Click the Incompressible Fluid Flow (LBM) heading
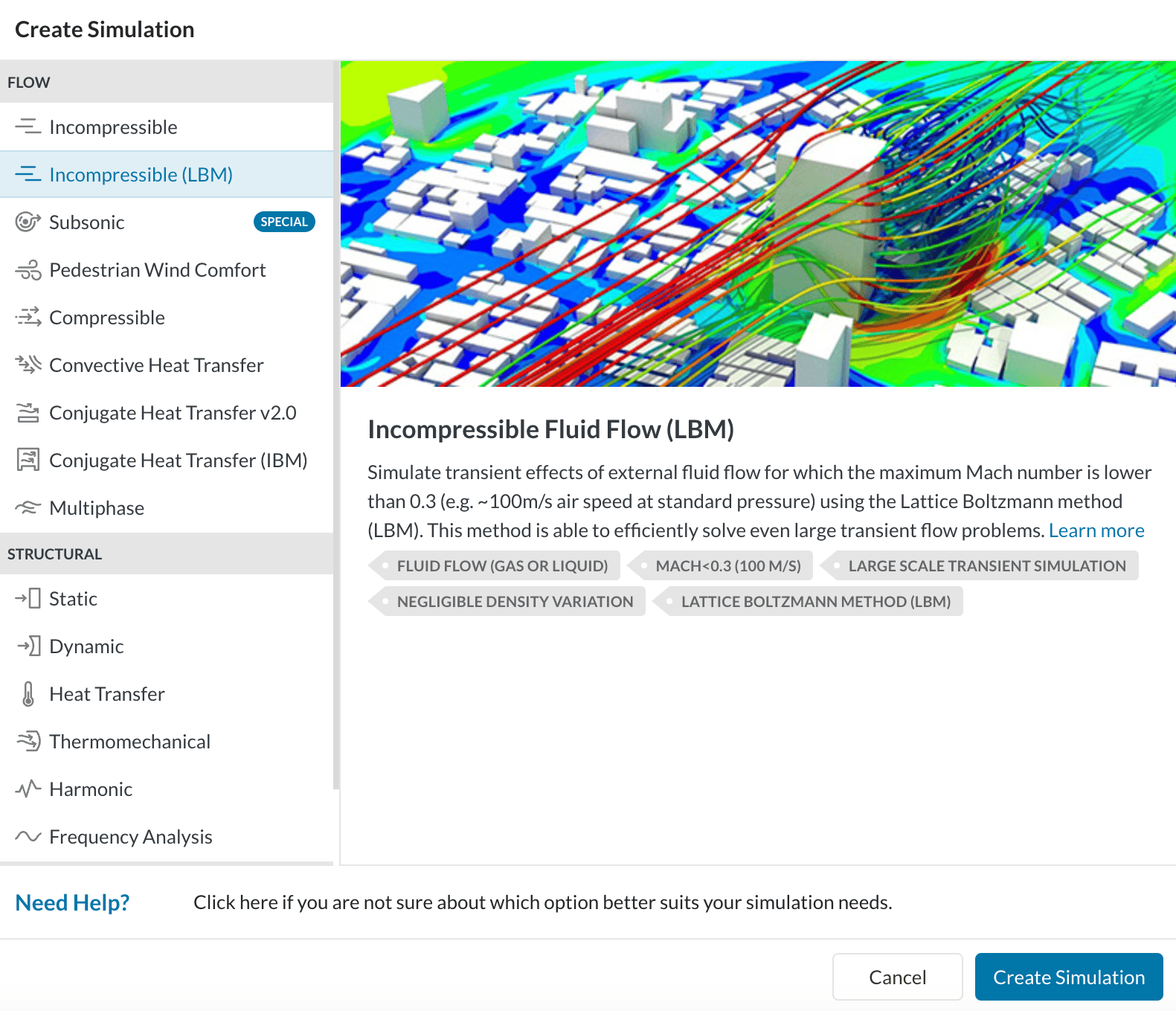The height and width of the screenshot is (1011, 1176). coord(551,429)
